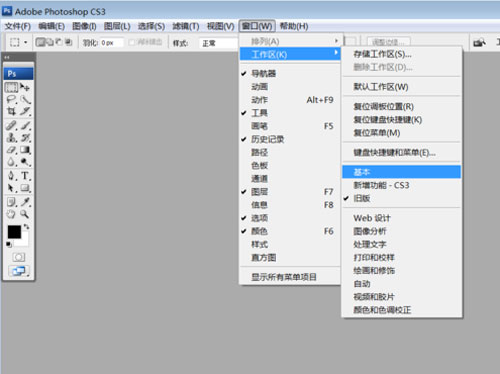This screenshot has width=500, height=374.
Task: Select the Pen tool
Action: (11, 176)
